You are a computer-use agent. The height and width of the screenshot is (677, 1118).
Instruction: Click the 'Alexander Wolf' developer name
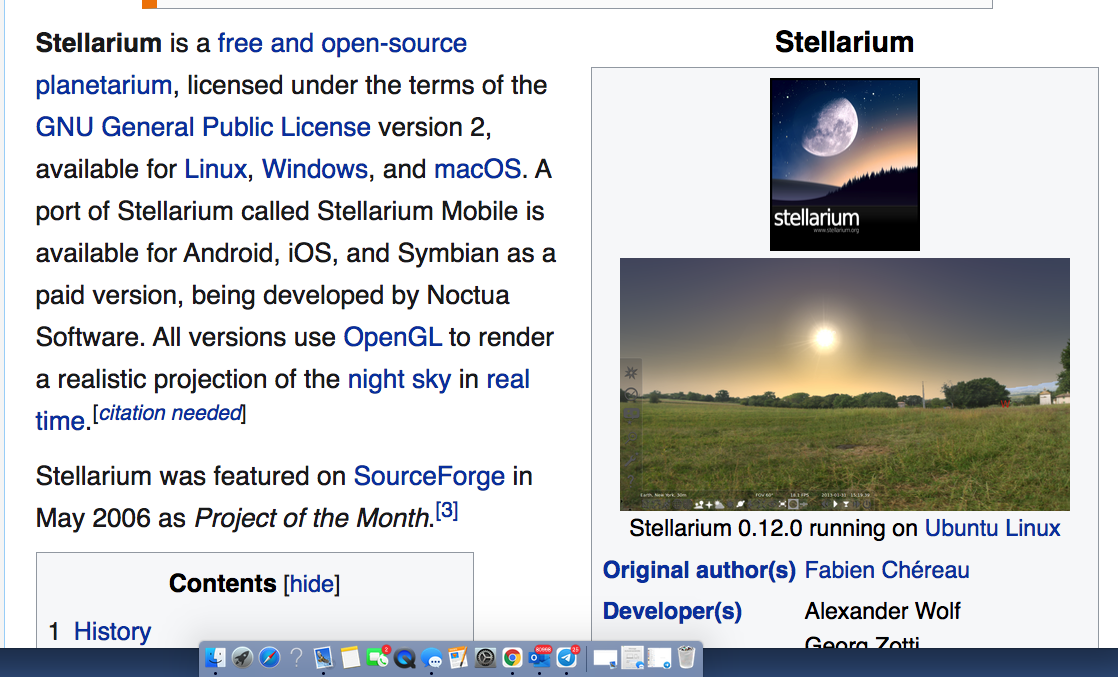(x=882, y=611)
